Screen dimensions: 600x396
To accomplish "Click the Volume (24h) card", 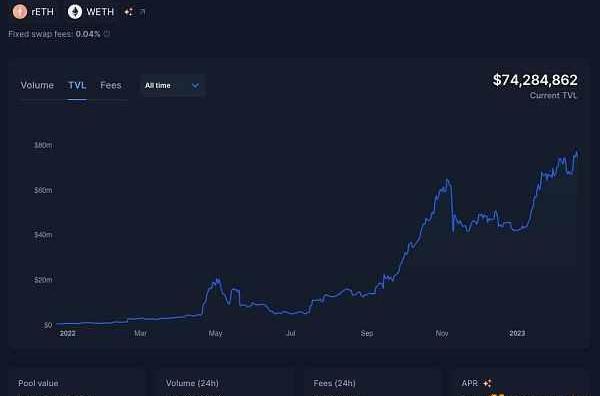I will point(225,383).
